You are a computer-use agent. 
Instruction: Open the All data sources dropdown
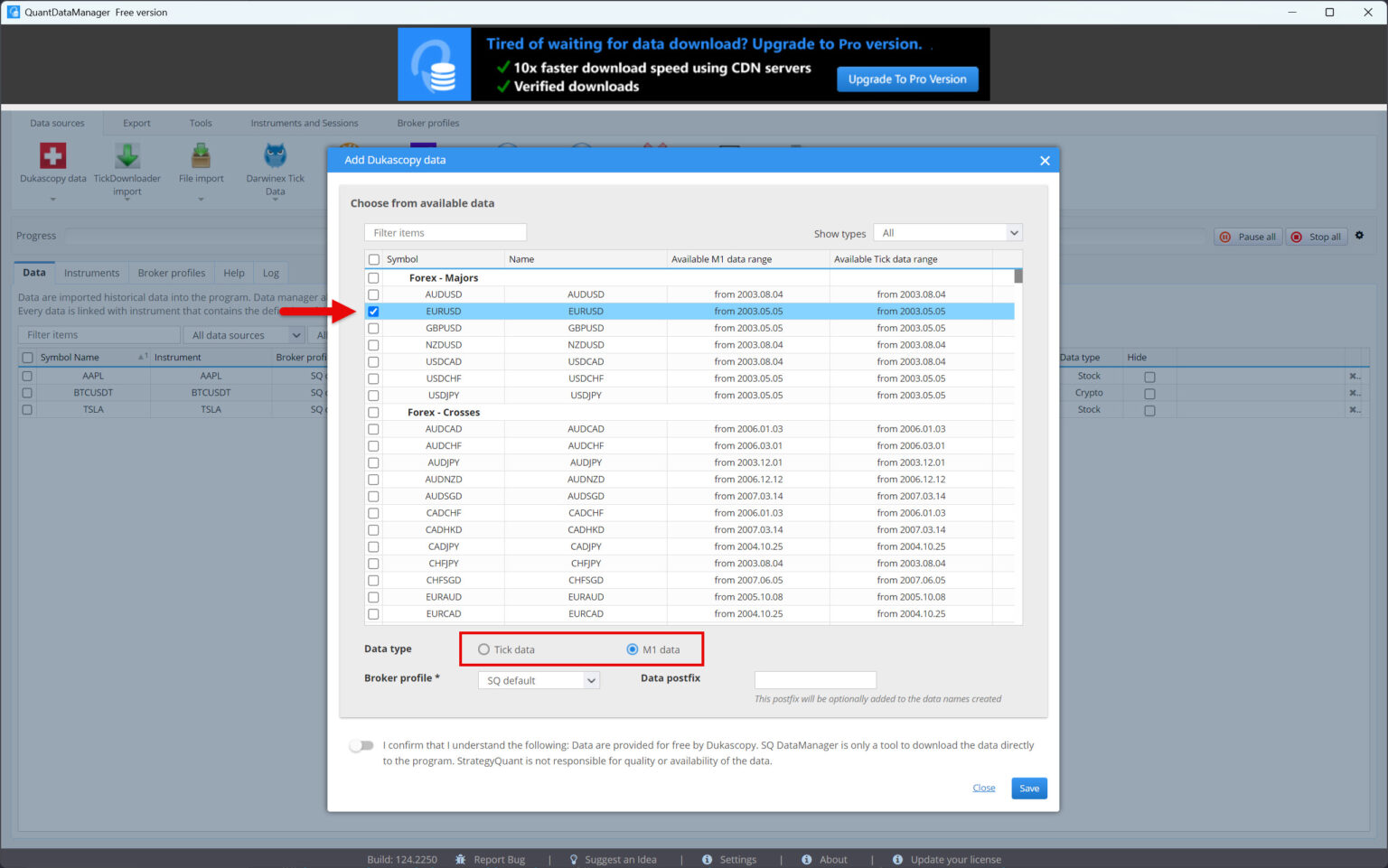pos(243,334)
